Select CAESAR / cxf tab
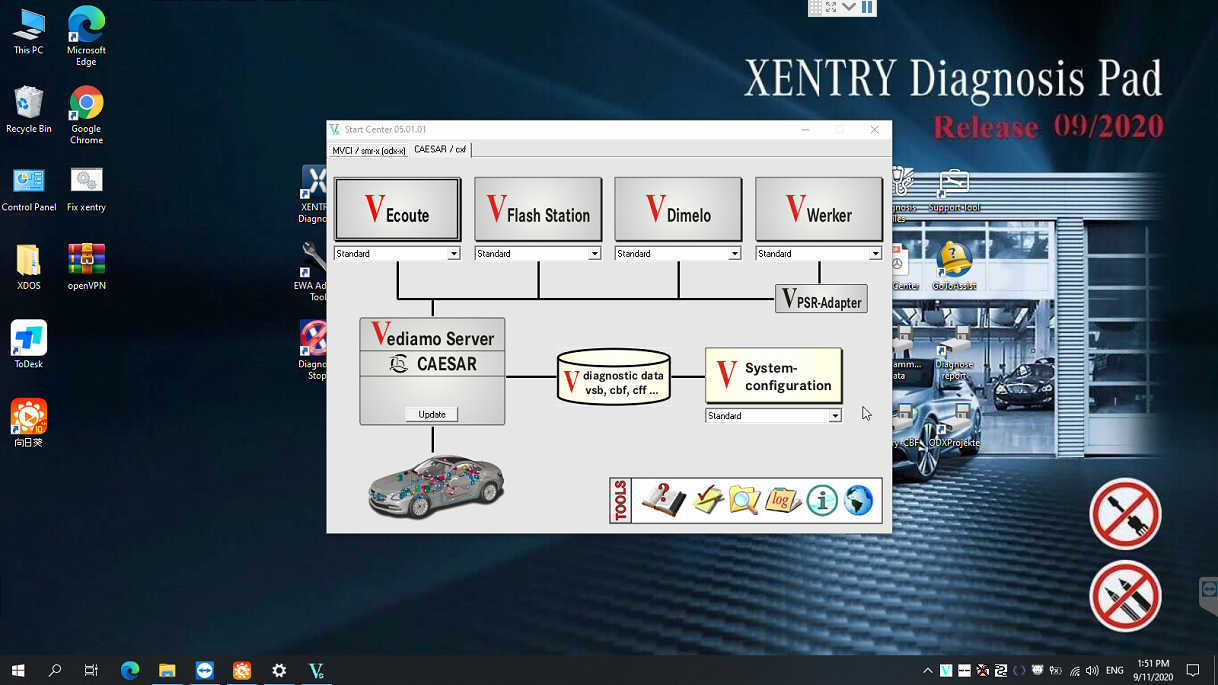Viewport: 1218px width, 685px height. (440, 149)
